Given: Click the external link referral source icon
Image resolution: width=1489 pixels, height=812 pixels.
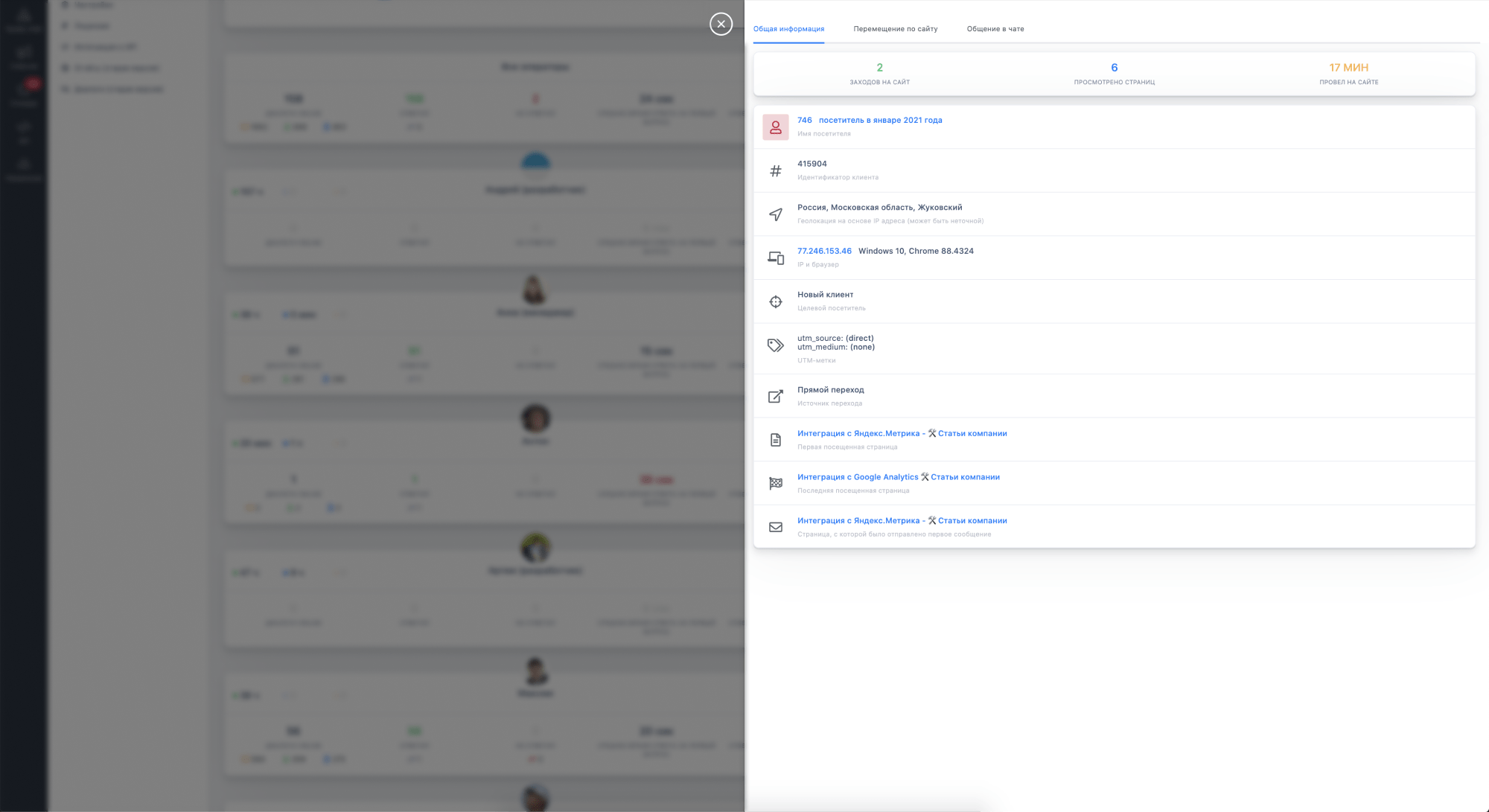Looking at the screenshot, I should tap(775, 397).
